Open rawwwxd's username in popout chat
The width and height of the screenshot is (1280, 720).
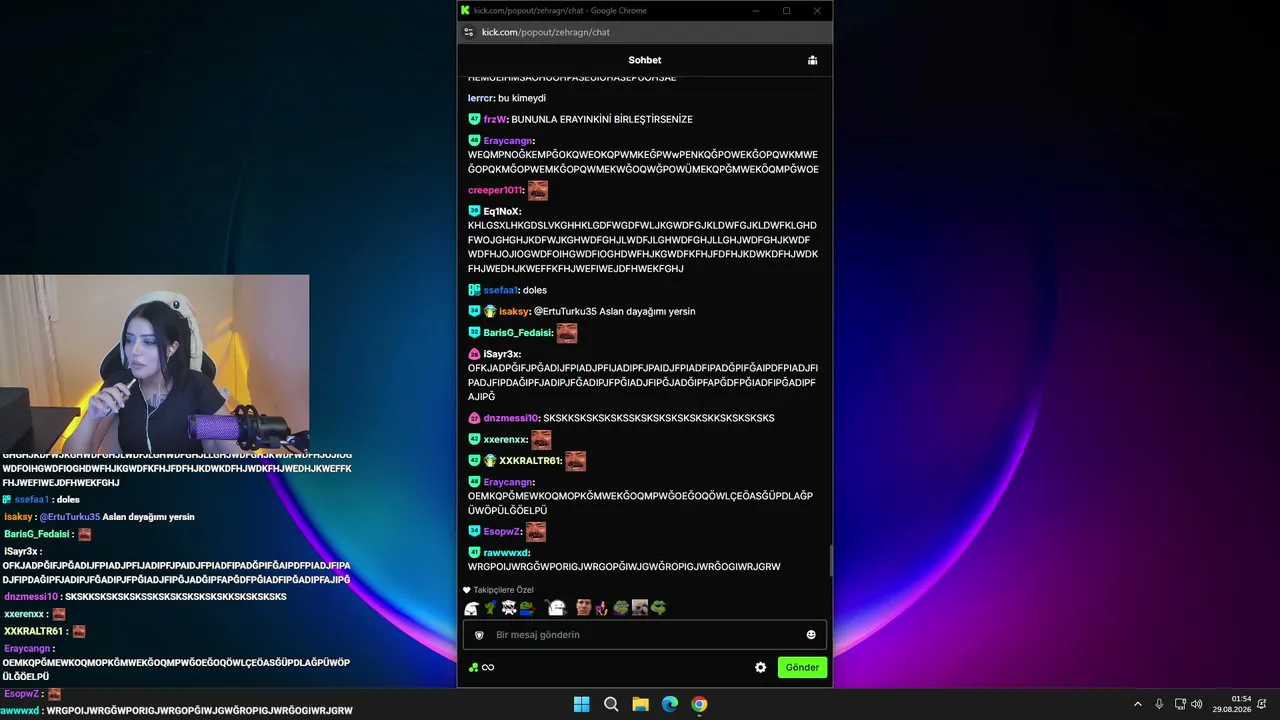coord(506,553)
